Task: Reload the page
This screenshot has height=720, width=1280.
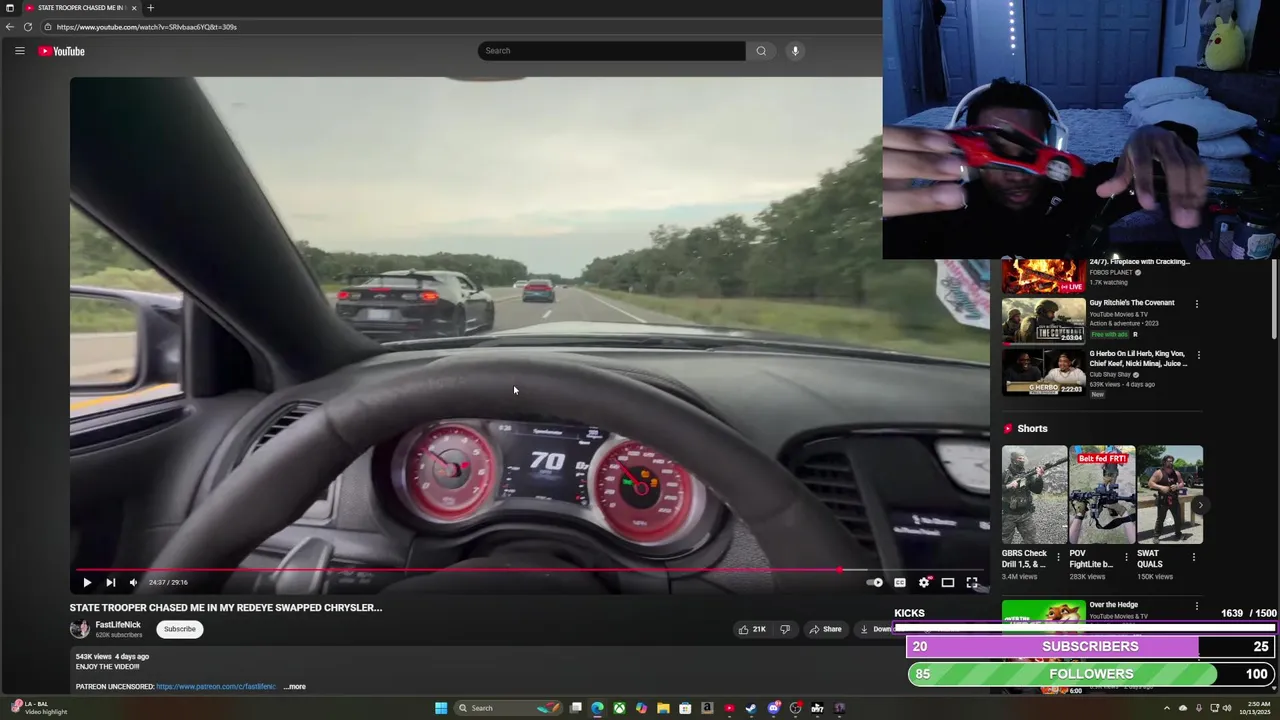Action: click(x=28, y=27)
